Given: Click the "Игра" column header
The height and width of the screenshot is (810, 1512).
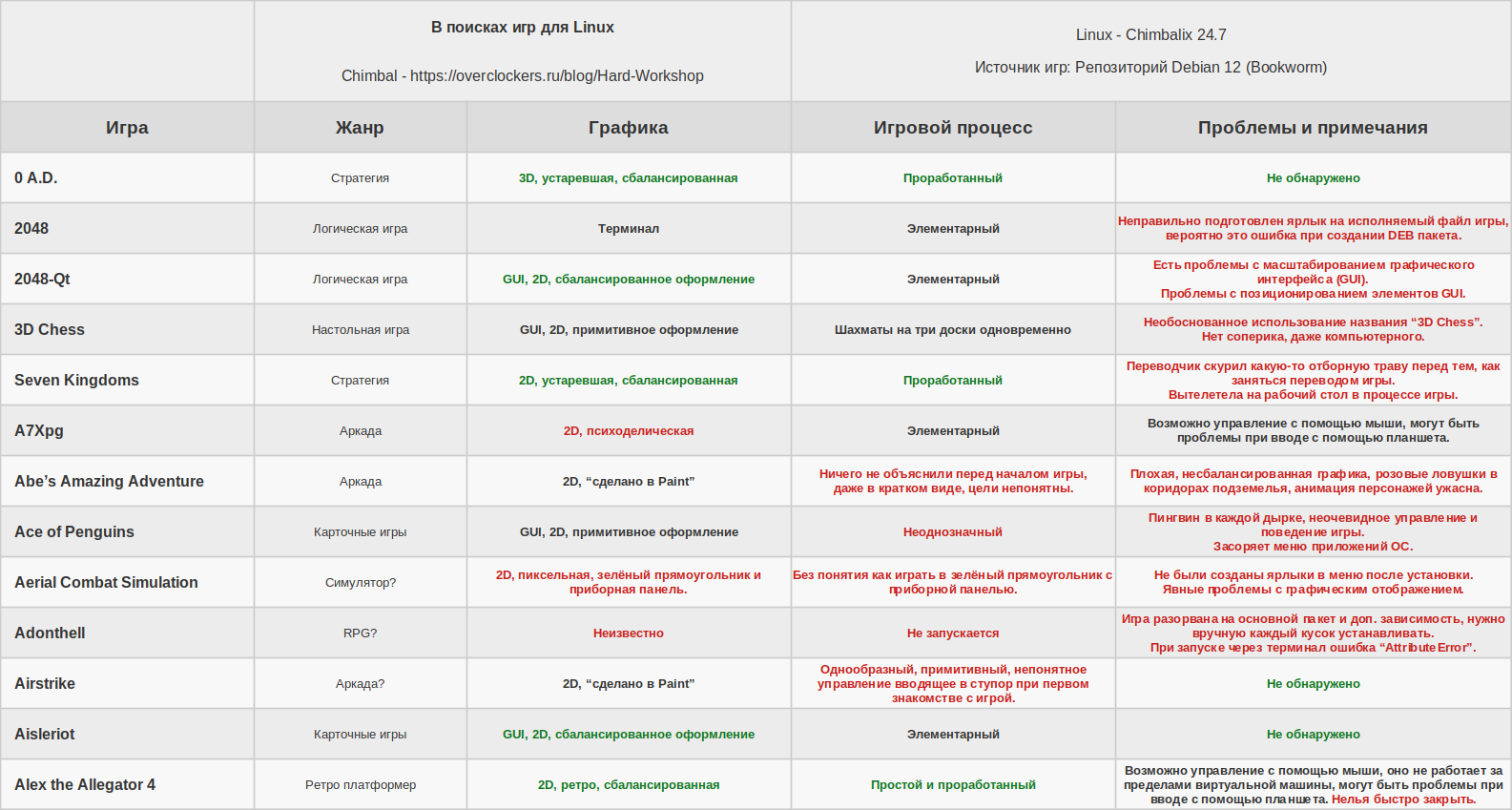Looking at the screenshot, I should (127, 128).
